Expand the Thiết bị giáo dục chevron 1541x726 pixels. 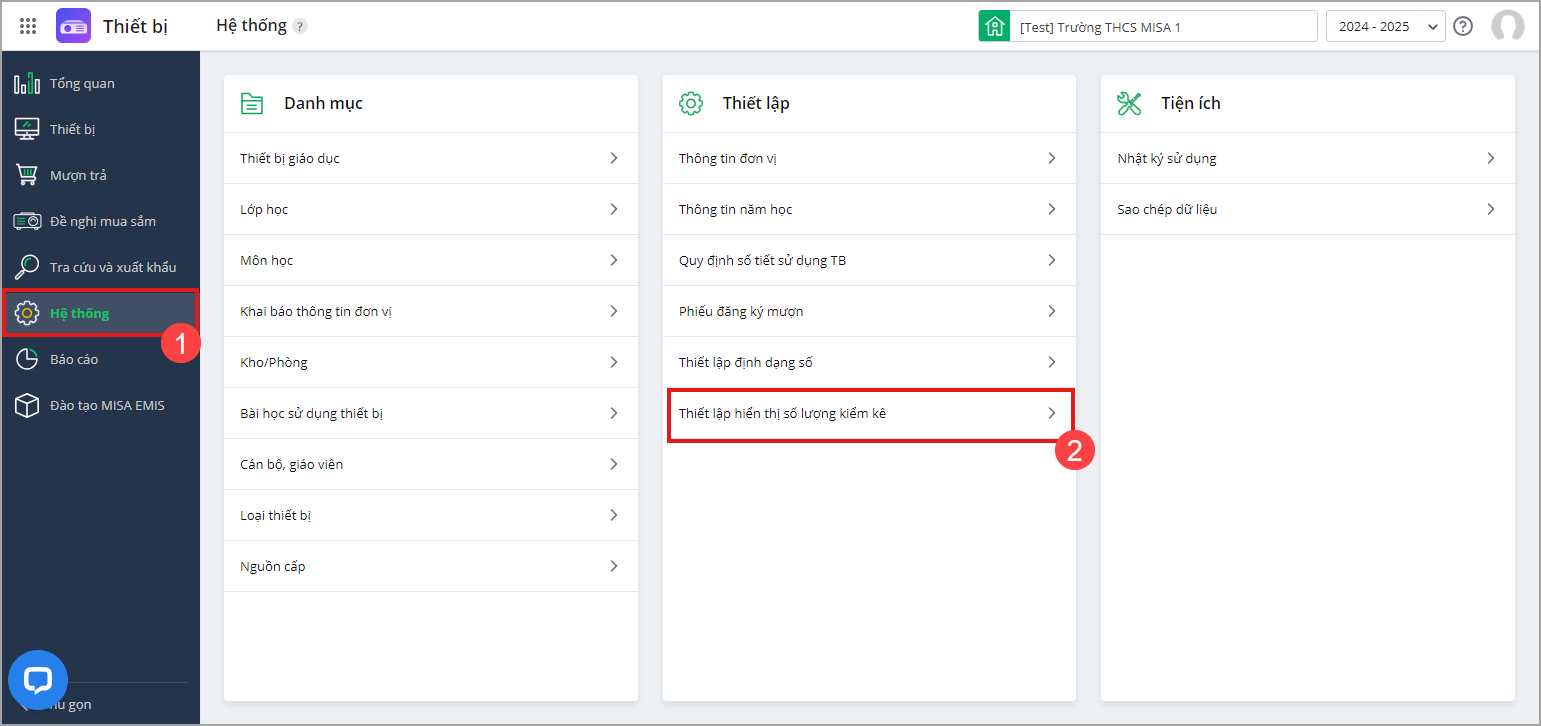point(613,158)
